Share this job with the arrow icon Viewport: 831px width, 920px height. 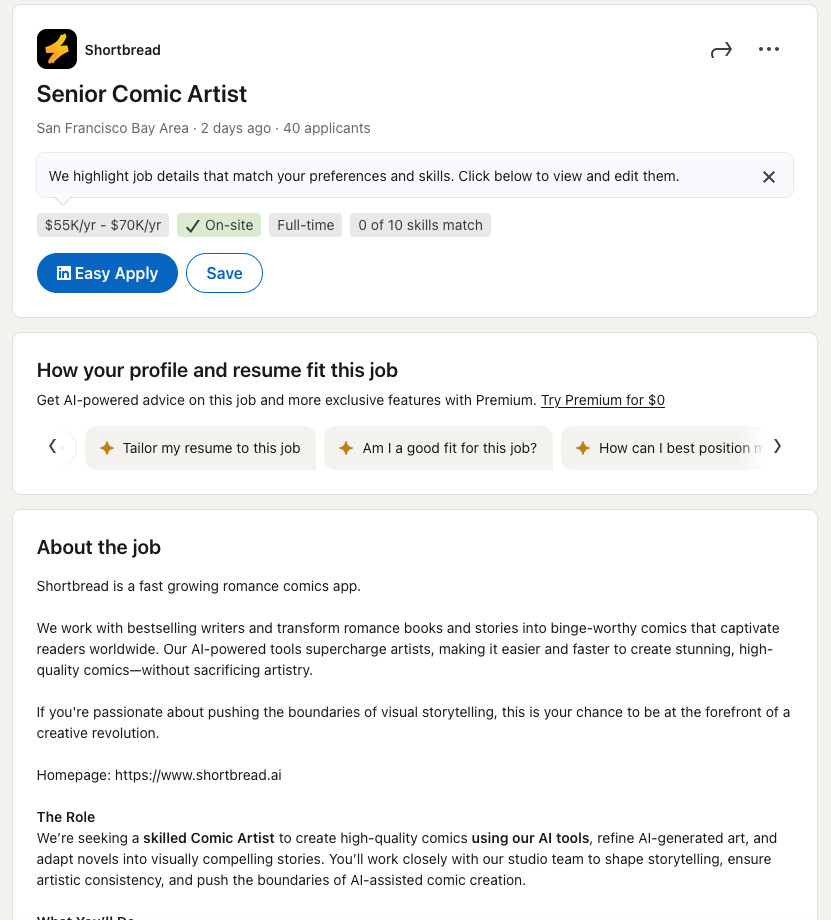721,50
